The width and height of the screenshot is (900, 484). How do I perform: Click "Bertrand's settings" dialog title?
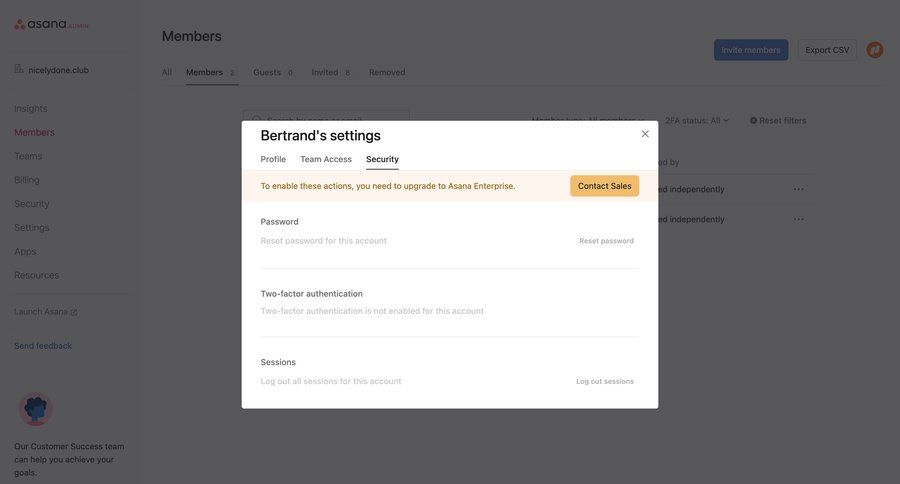pyautogui.click(x=320, y=135)
